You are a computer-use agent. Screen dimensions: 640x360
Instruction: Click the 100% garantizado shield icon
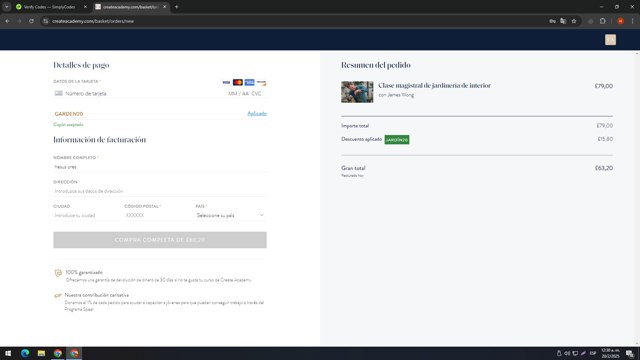click(58, 273)
